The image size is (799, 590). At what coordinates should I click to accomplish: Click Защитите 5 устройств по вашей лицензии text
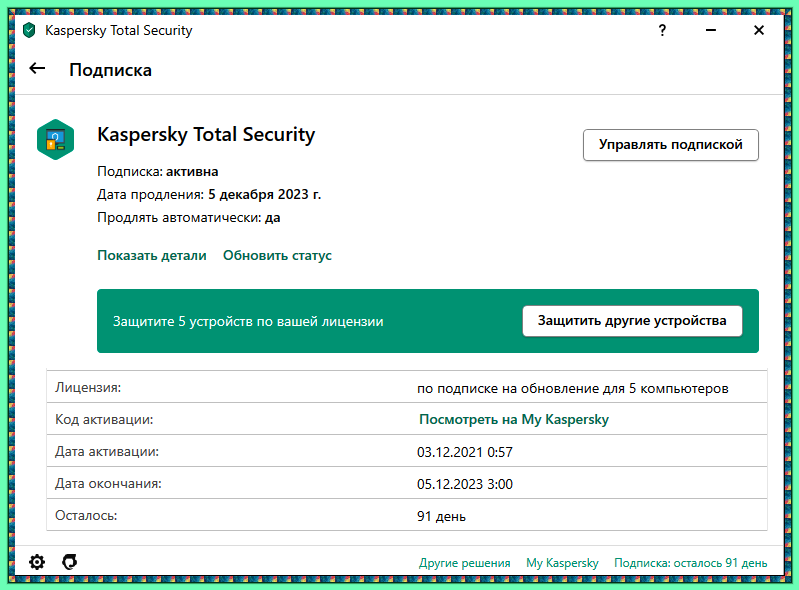[248, 321]
